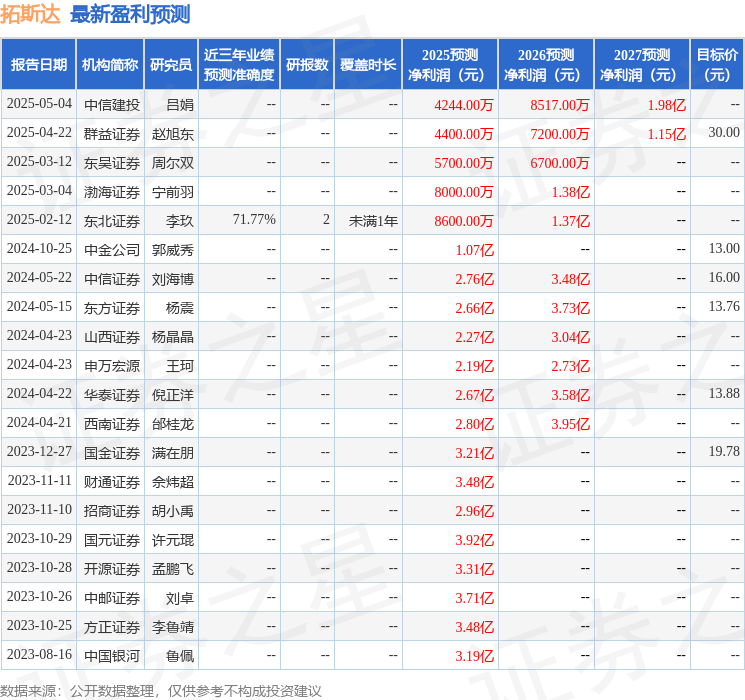This screenshot has width=745, height=700.
Task: Click the 1.98亿 forecast value
Action: click(x=667, y=105)
